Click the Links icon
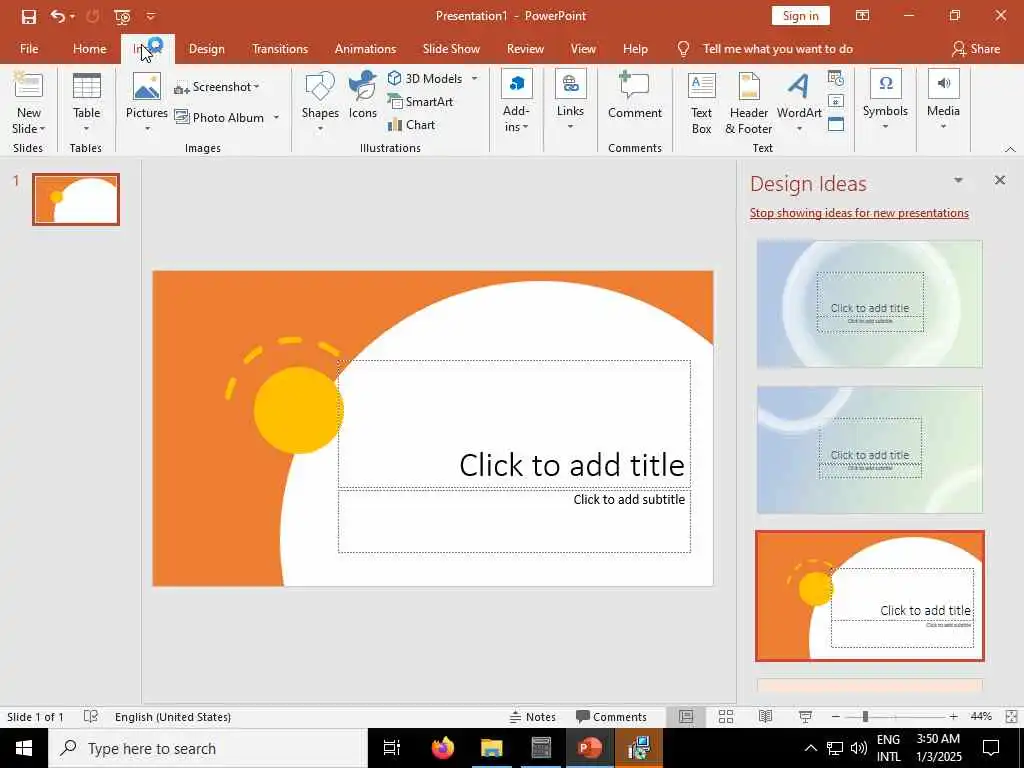The image size is (1024, 768). 570,84
